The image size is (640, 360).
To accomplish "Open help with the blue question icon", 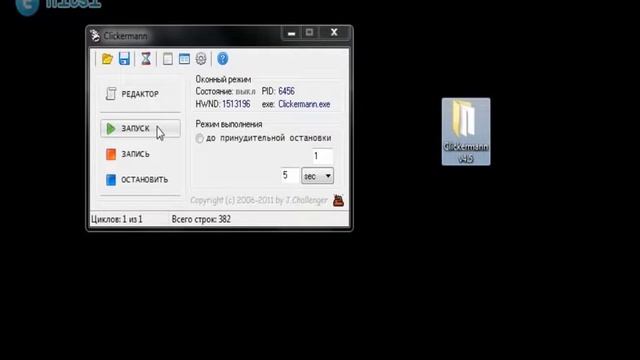I will point(222,59).
